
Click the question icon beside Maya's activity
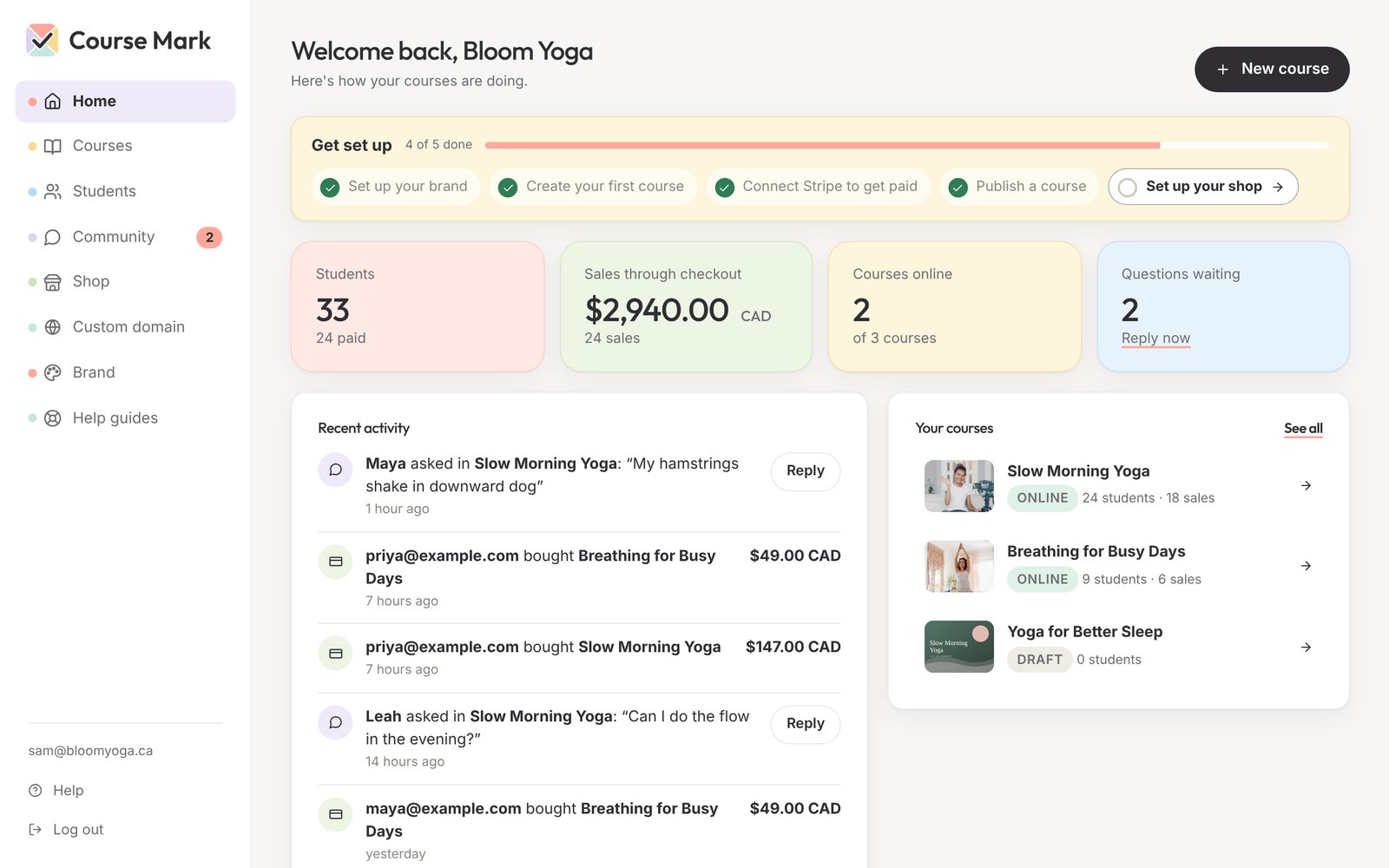[x=335, y=470]
